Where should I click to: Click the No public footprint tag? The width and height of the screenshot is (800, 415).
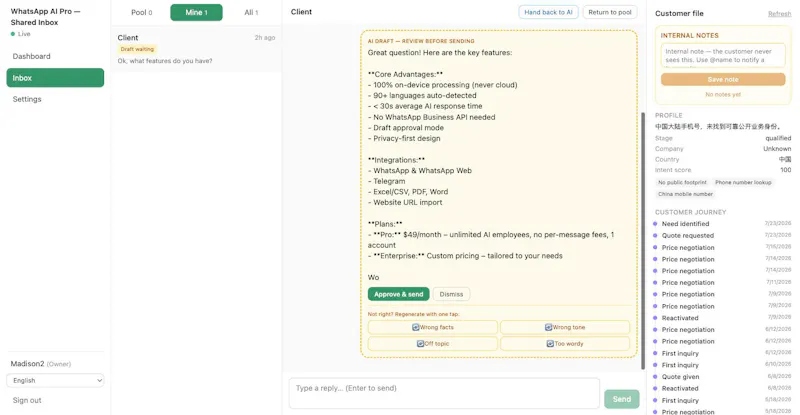click(682, 182)
